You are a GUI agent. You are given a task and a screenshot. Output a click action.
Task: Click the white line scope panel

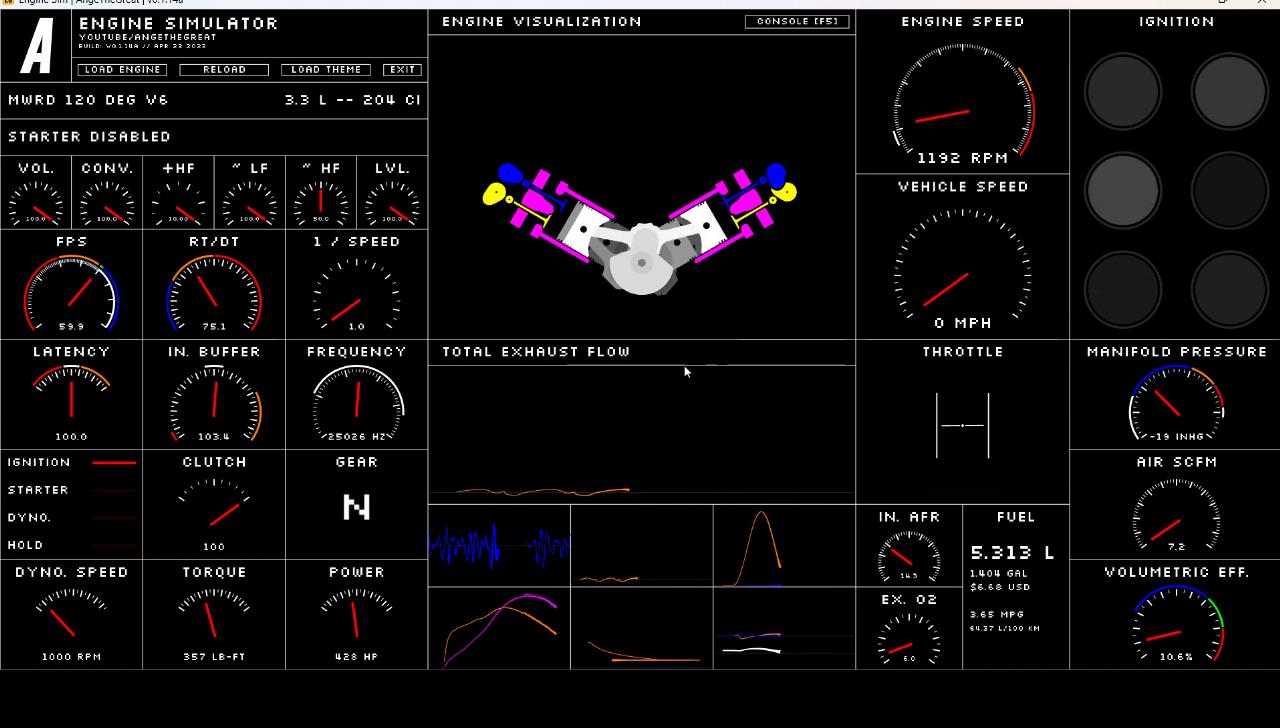coord(784,628)
